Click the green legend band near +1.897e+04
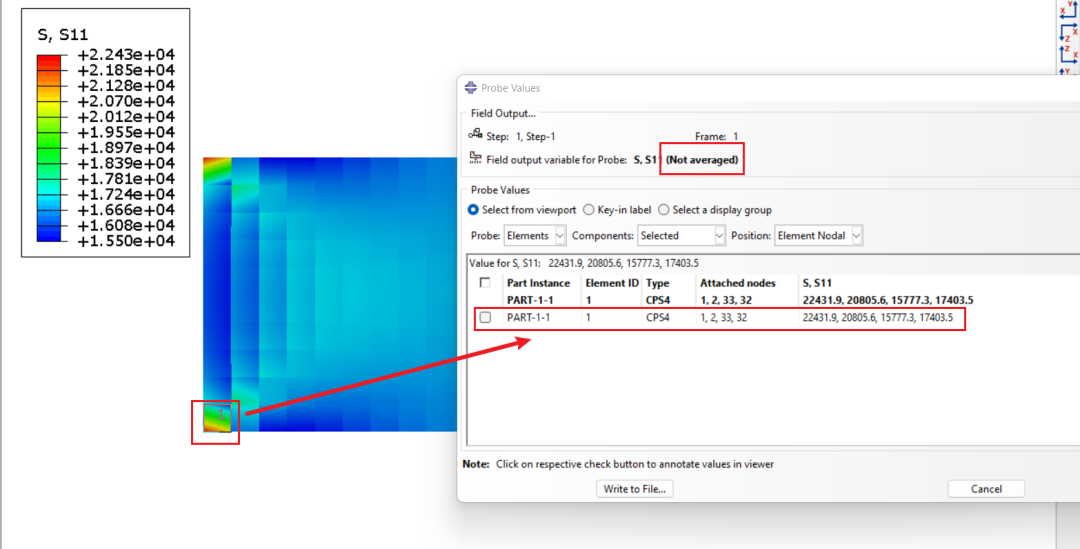This screenshot has height=549, width=1080. [48, 147]
